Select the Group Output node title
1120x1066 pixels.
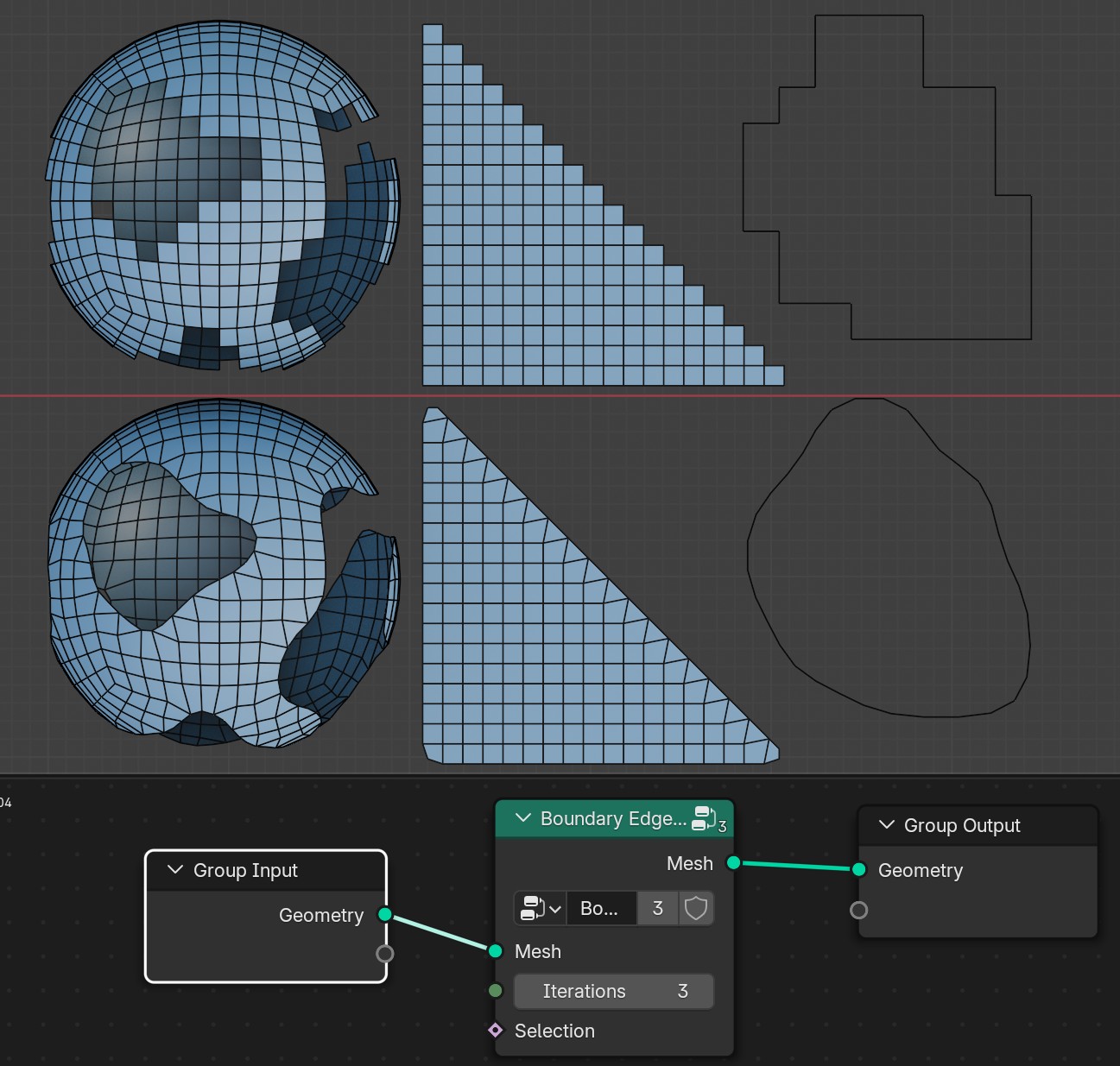click(962, 825)
